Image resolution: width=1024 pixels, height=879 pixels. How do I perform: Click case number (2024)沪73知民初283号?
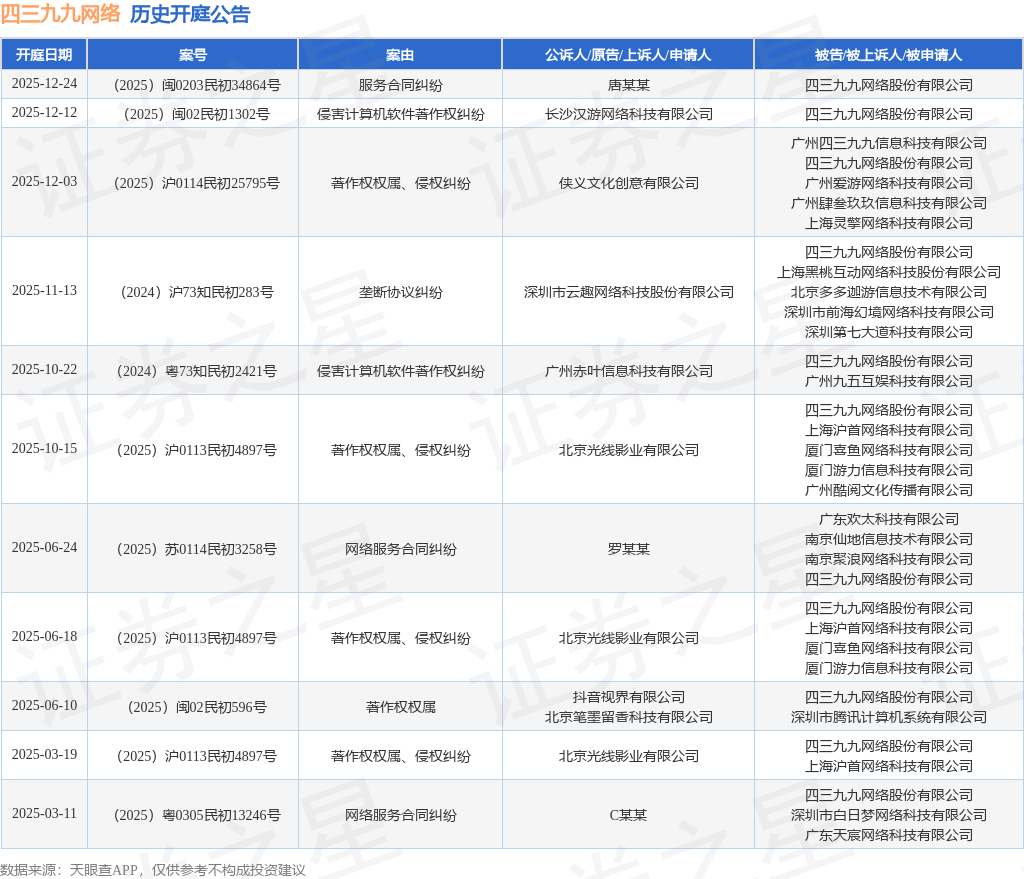click(x=197, y=292)
